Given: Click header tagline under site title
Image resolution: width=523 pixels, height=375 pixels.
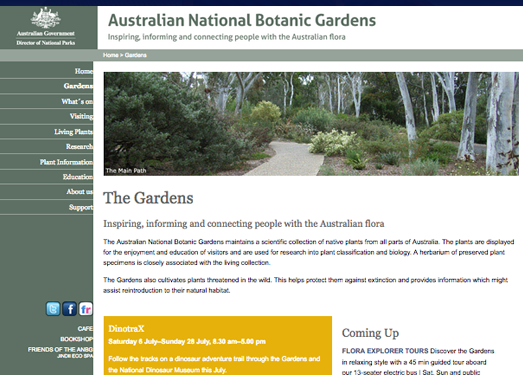Looking at the screenshot, I should (x=226, y=37).
